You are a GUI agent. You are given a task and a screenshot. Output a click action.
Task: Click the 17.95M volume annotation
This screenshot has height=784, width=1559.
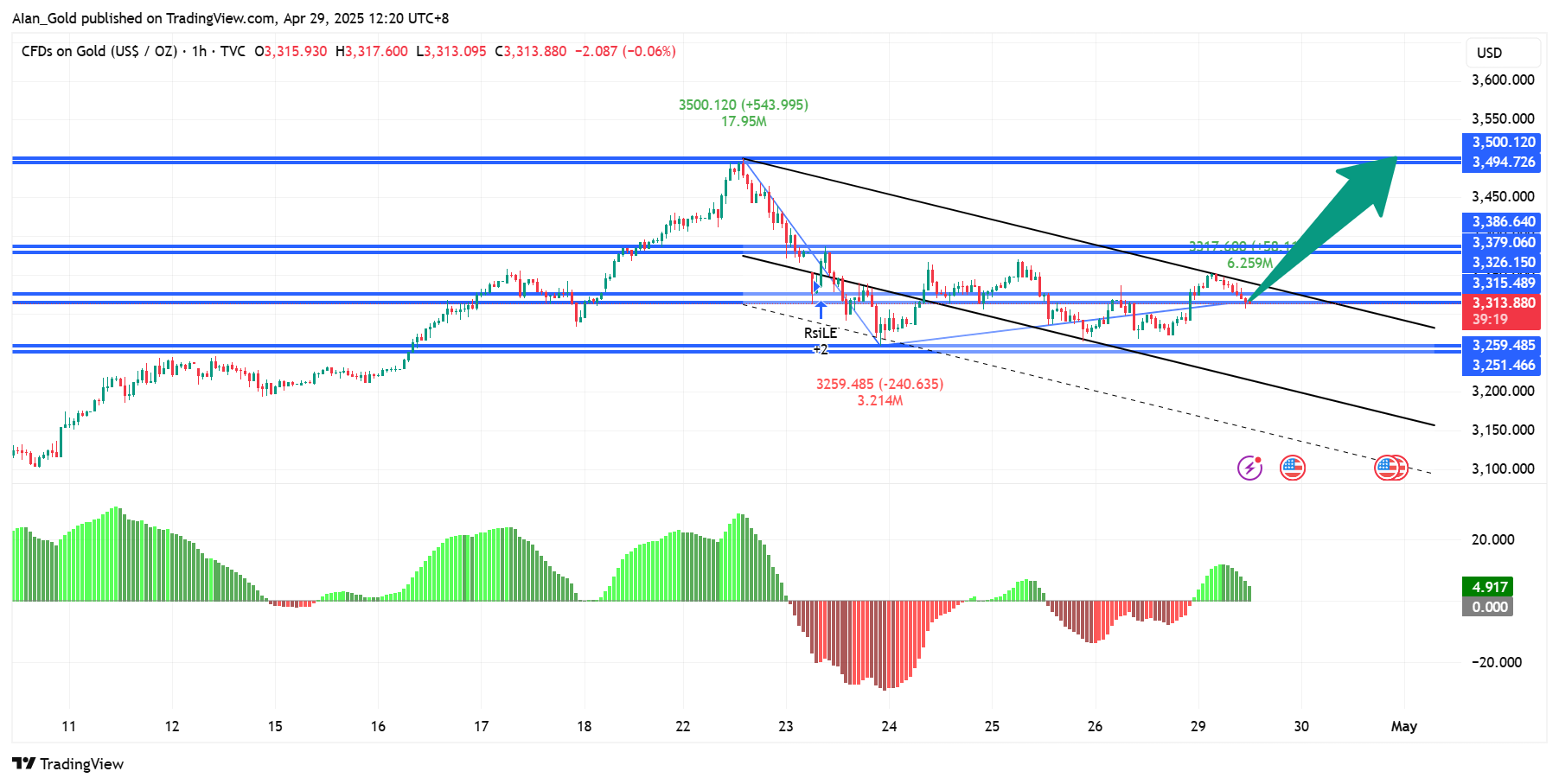(x=744, y=121)
